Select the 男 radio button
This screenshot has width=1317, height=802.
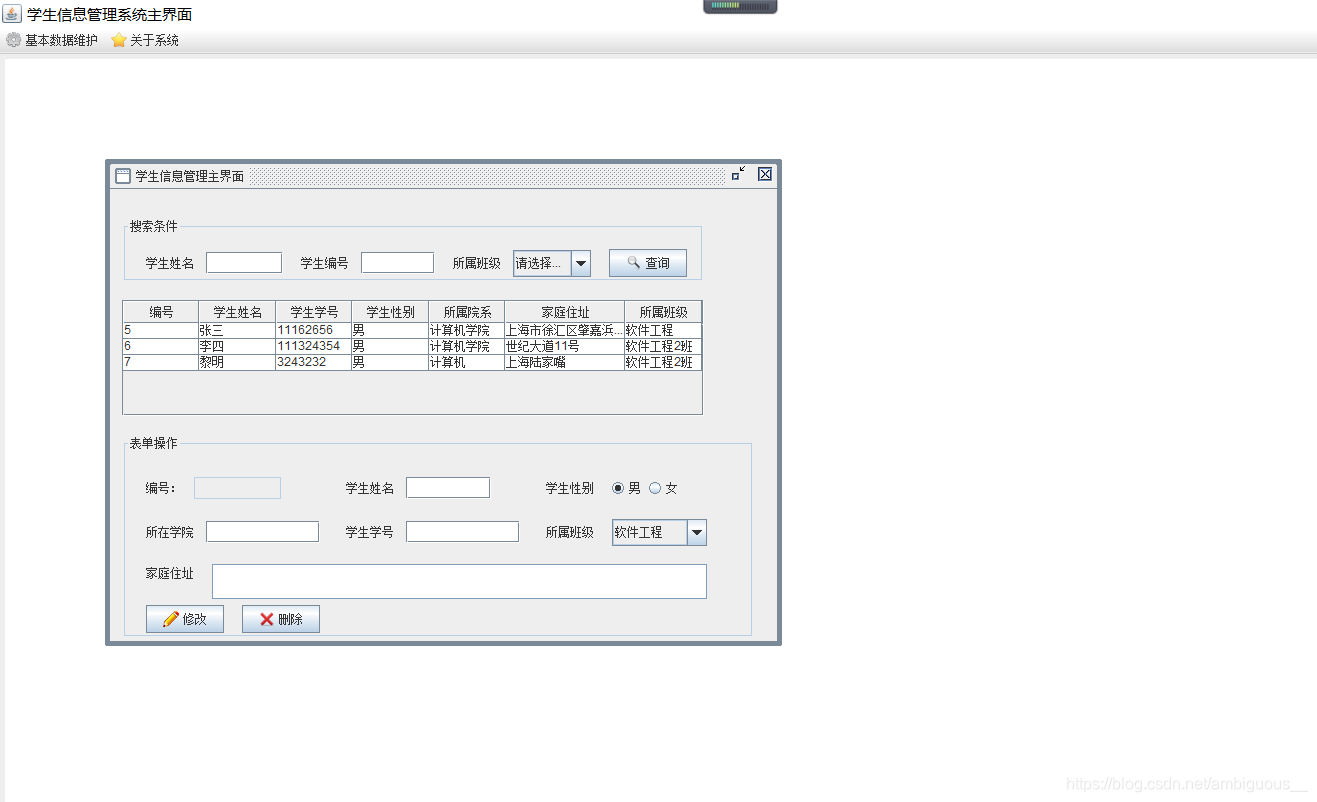point(618,488)
